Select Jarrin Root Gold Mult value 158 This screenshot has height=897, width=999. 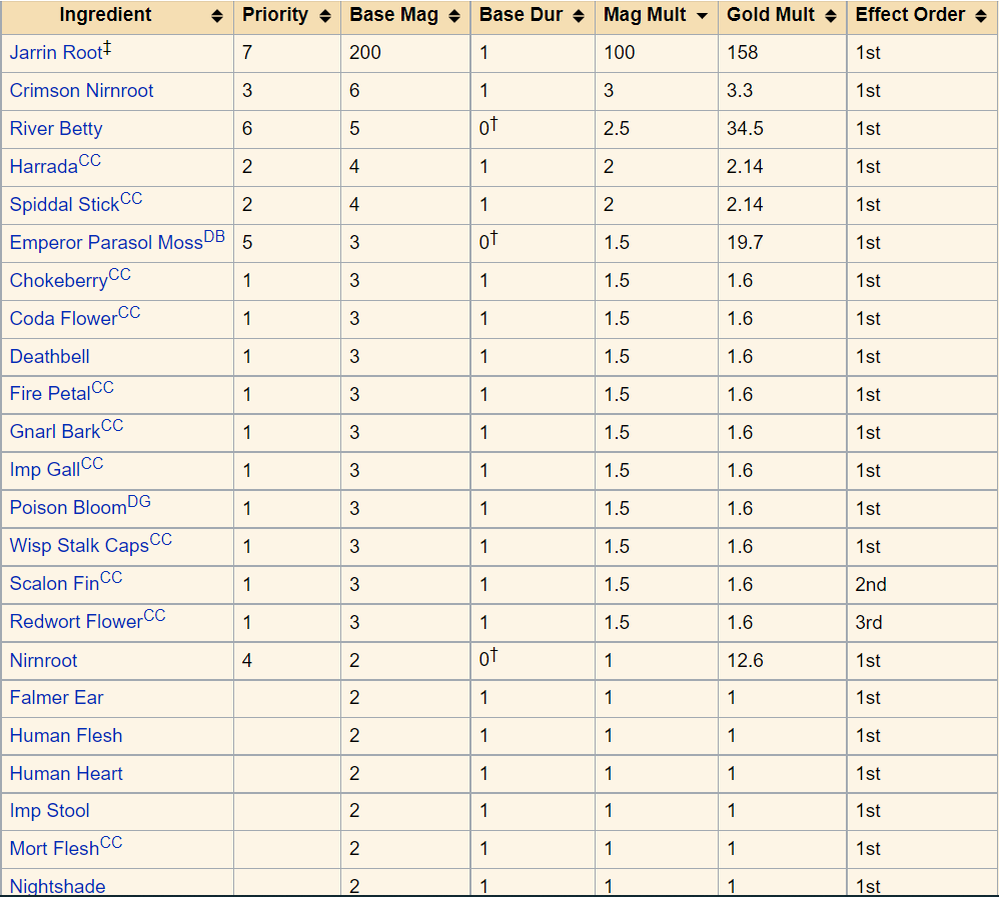pyautogui.click(x=742, y=52)
